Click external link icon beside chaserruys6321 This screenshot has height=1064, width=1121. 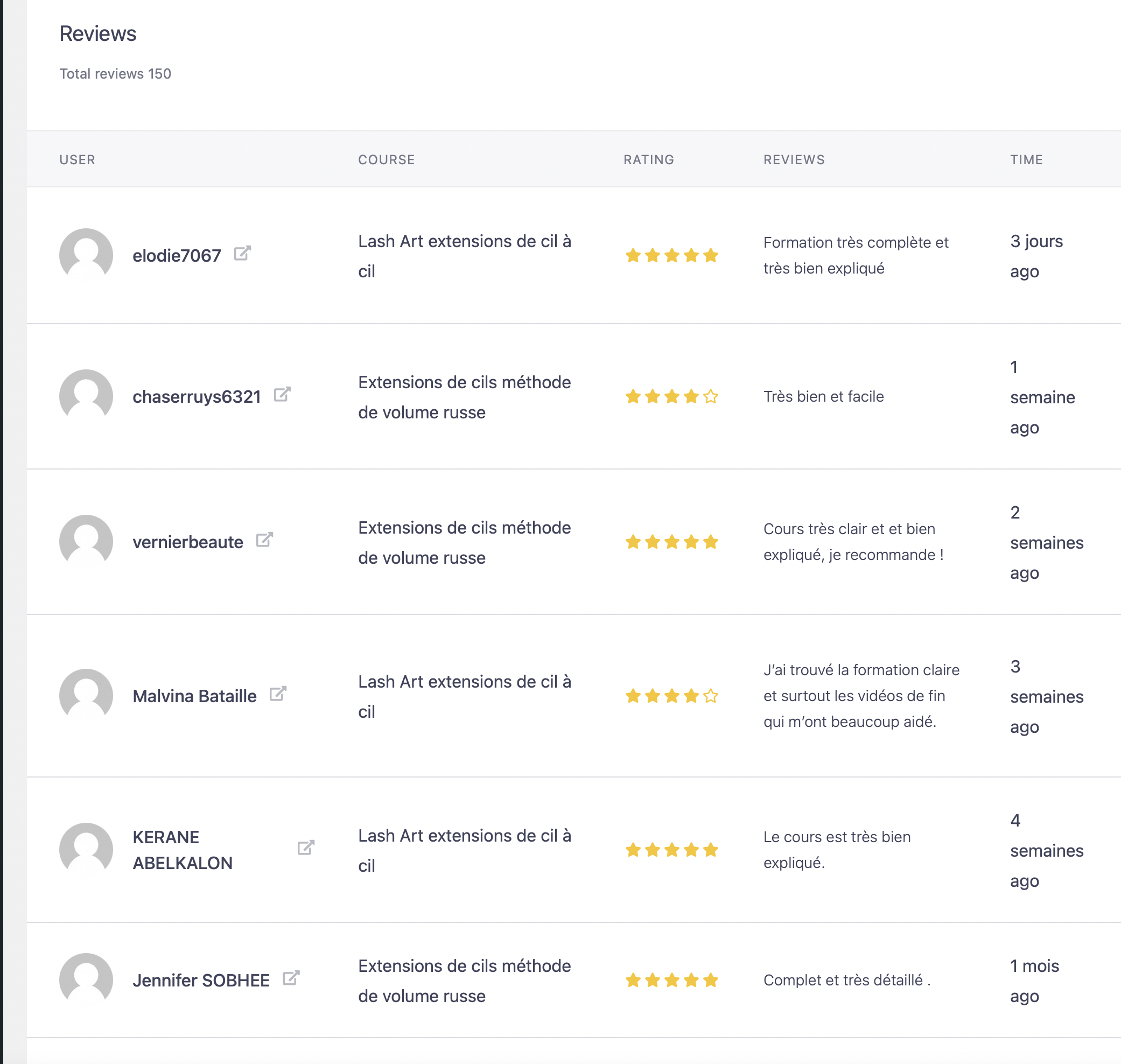pyautogui.click(x=282, y=395)
